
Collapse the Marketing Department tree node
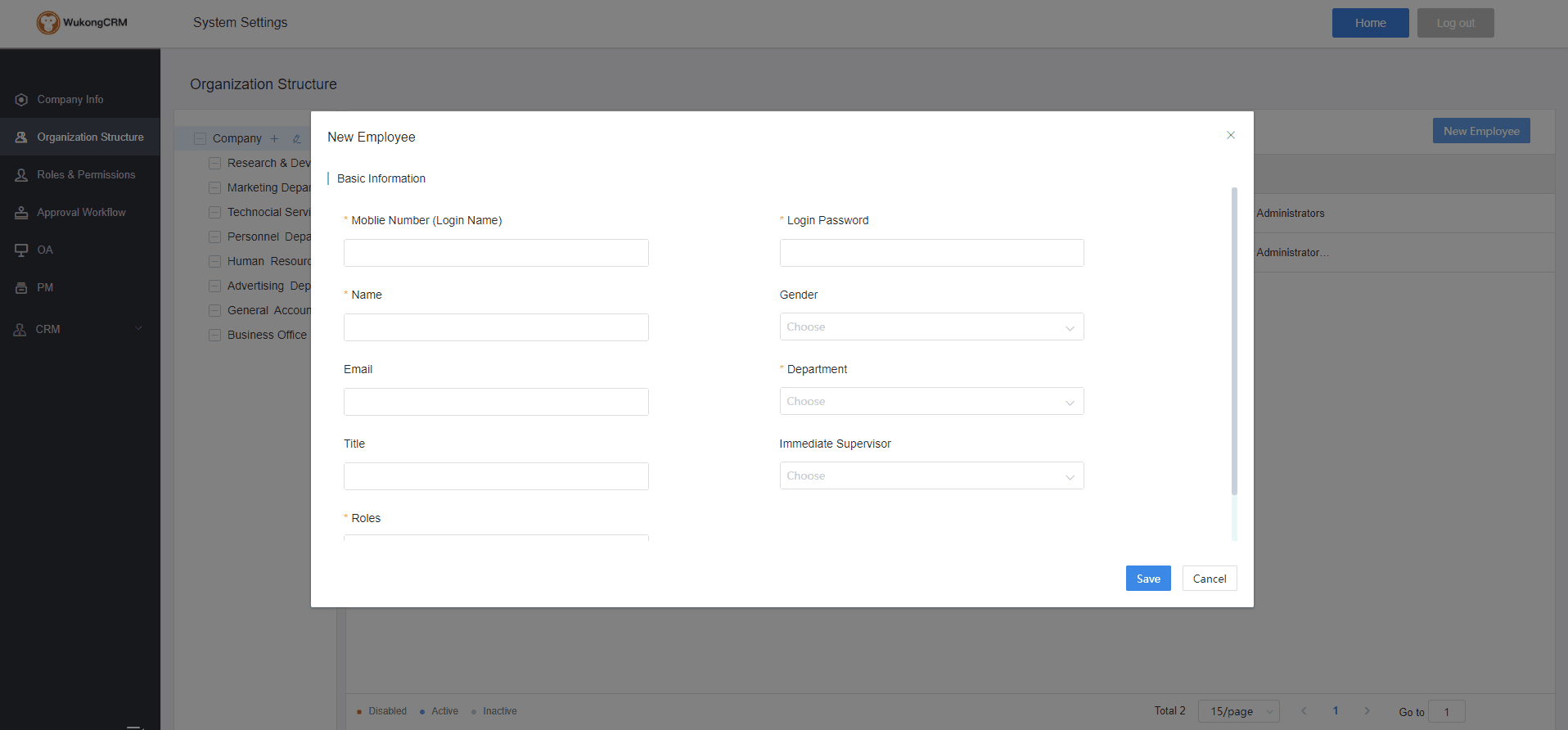coord(214,187)
